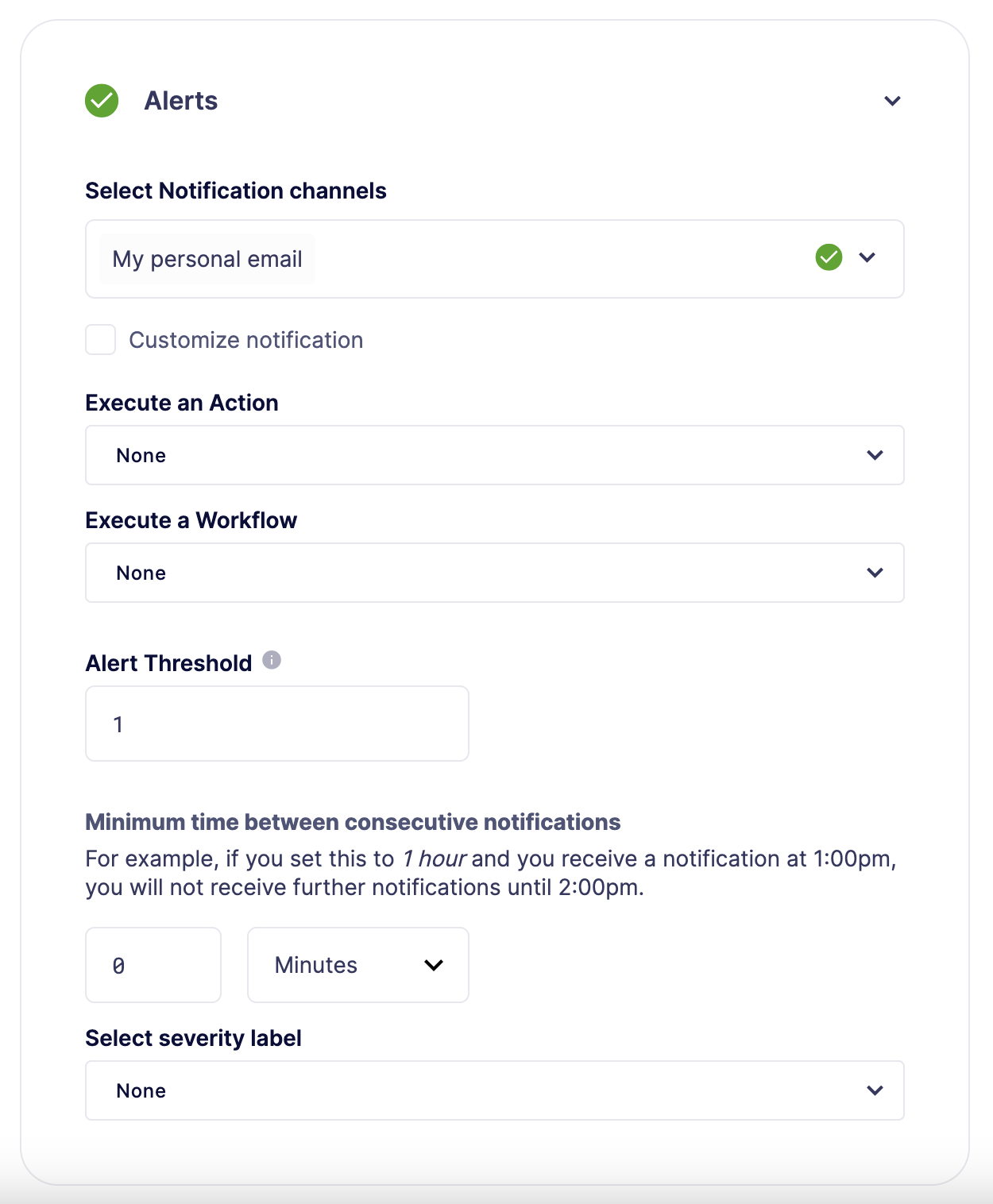
Task: Open the Select severity label dropdown
Action: (874, 1090)
